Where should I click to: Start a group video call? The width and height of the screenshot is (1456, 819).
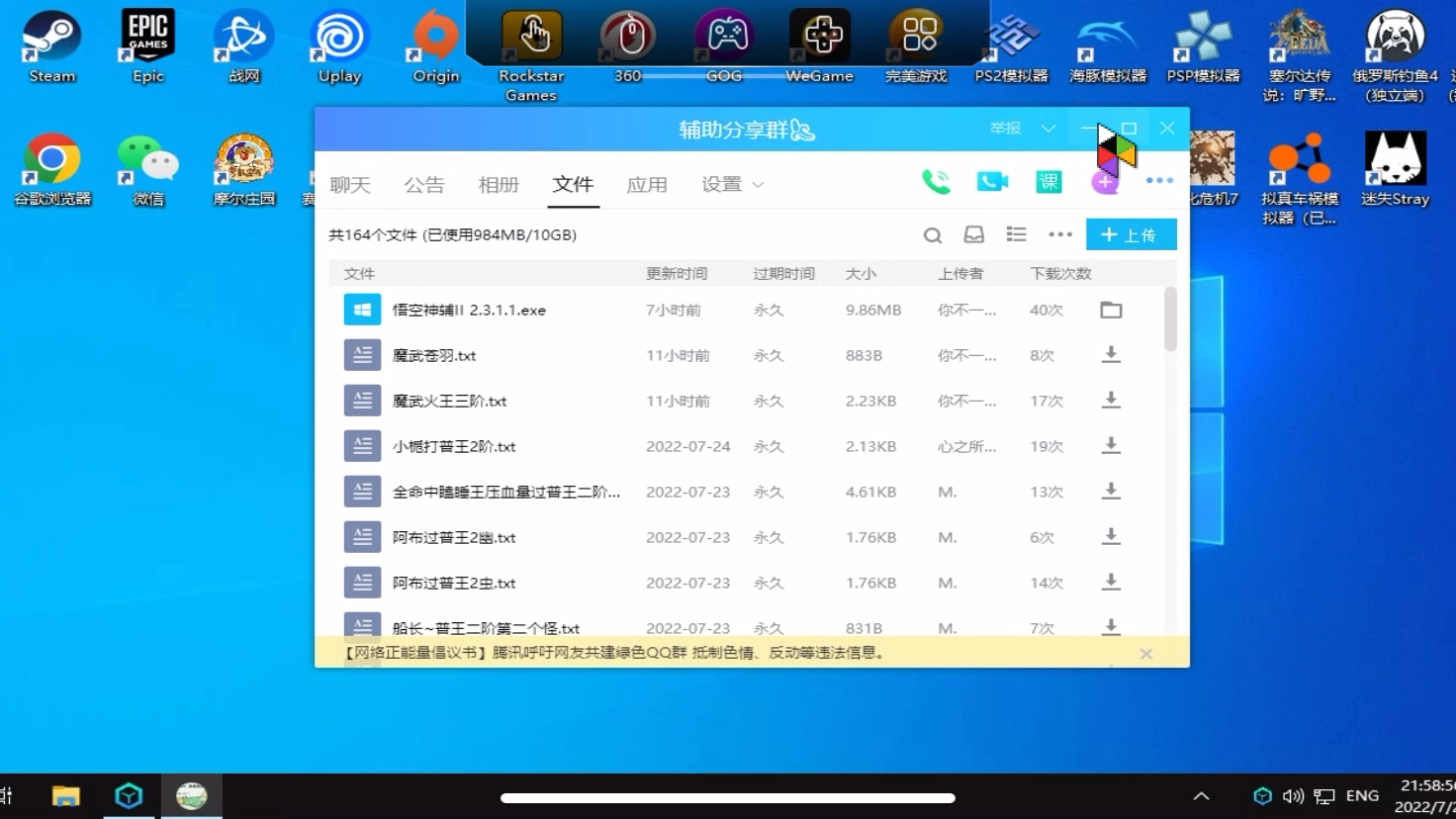coord(992,182)
